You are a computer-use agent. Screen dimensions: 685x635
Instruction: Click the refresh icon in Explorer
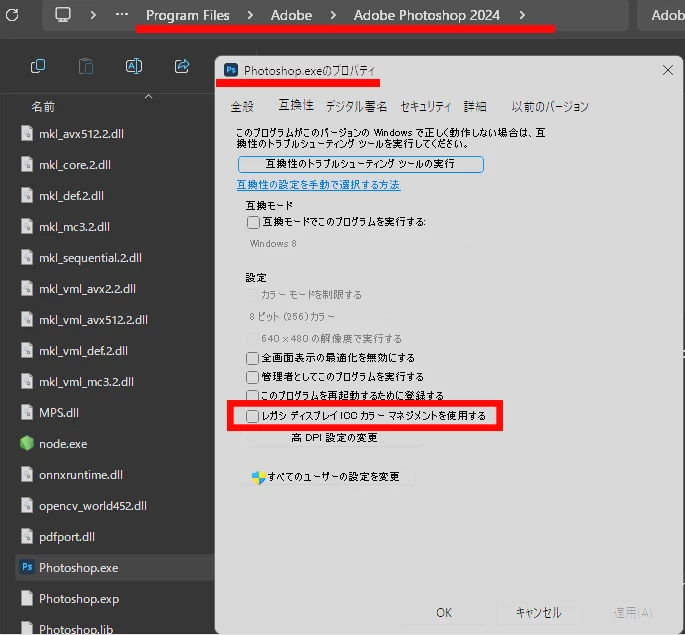tap(12, 15)
